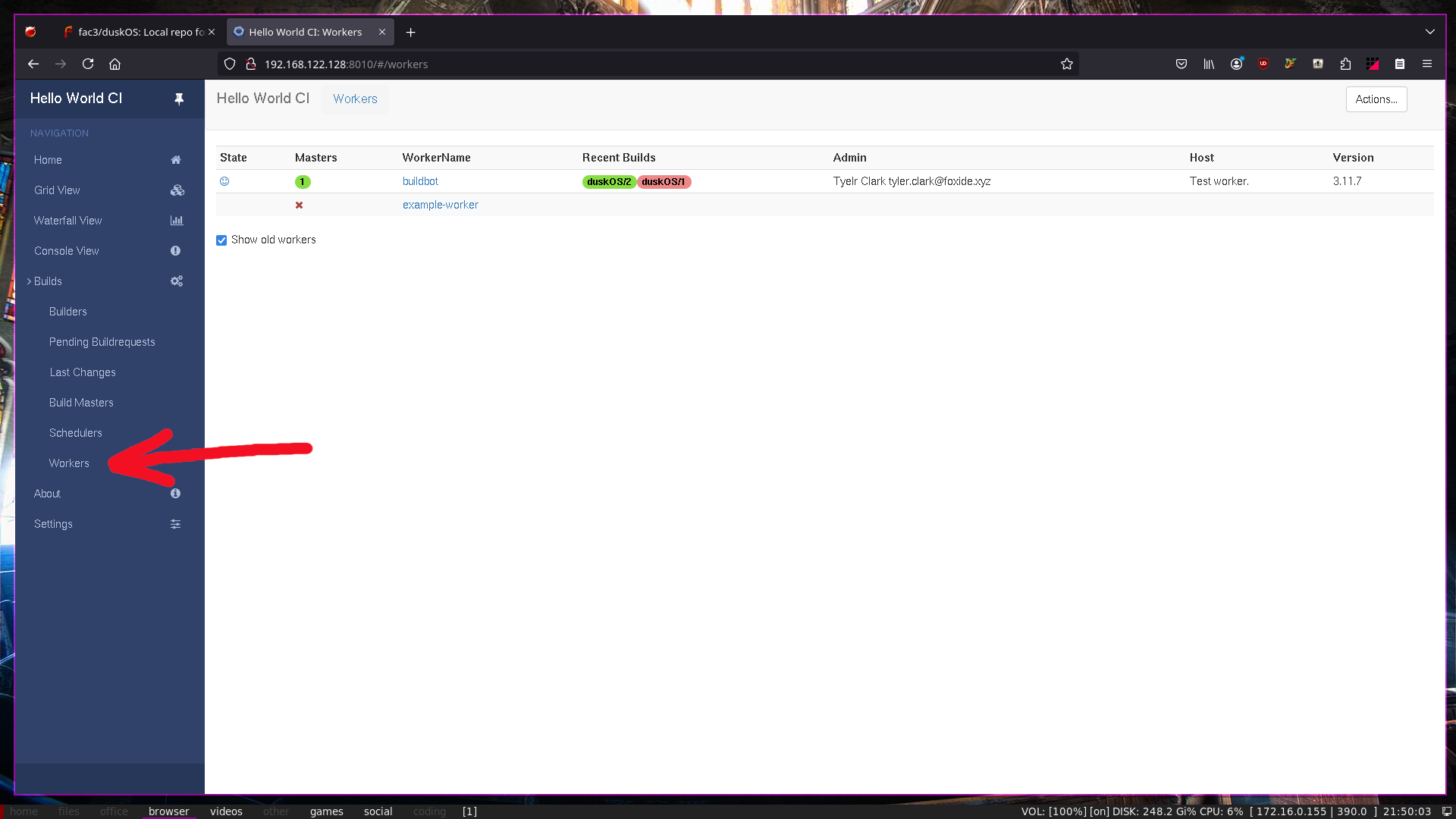Click the shield tracking protection icon
The width and height of the screenshot is (1456, 819).
pos(230,64)
